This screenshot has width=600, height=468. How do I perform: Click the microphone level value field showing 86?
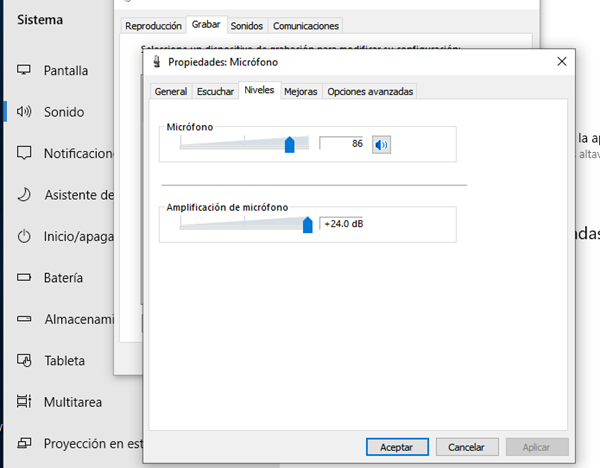341,143
